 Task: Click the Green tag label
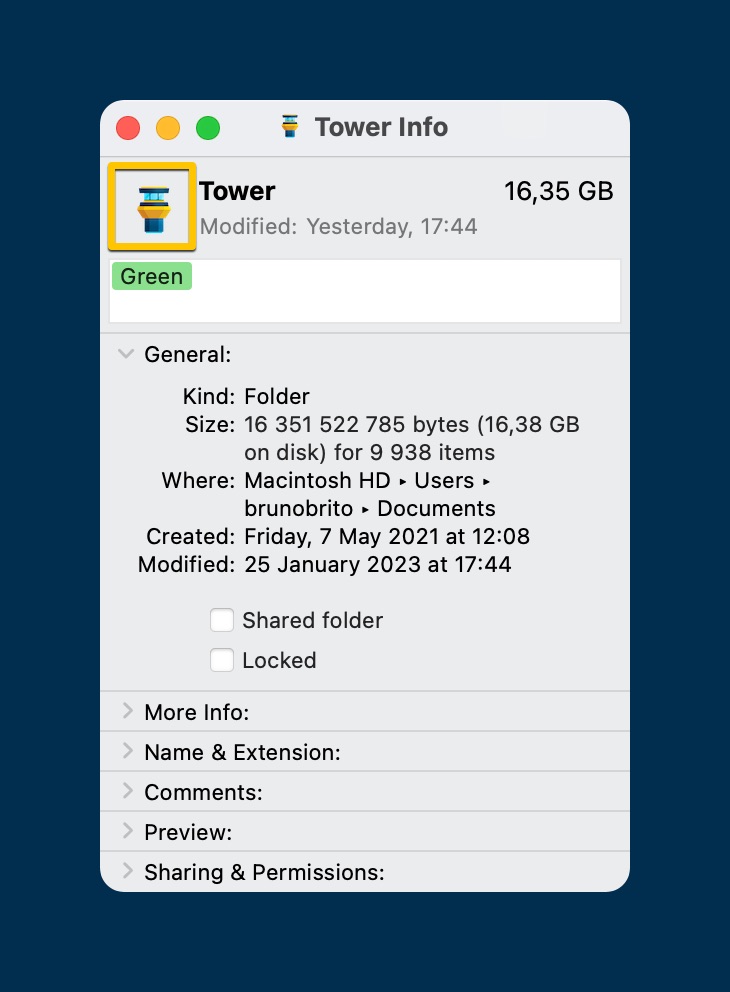pos(152,277)
